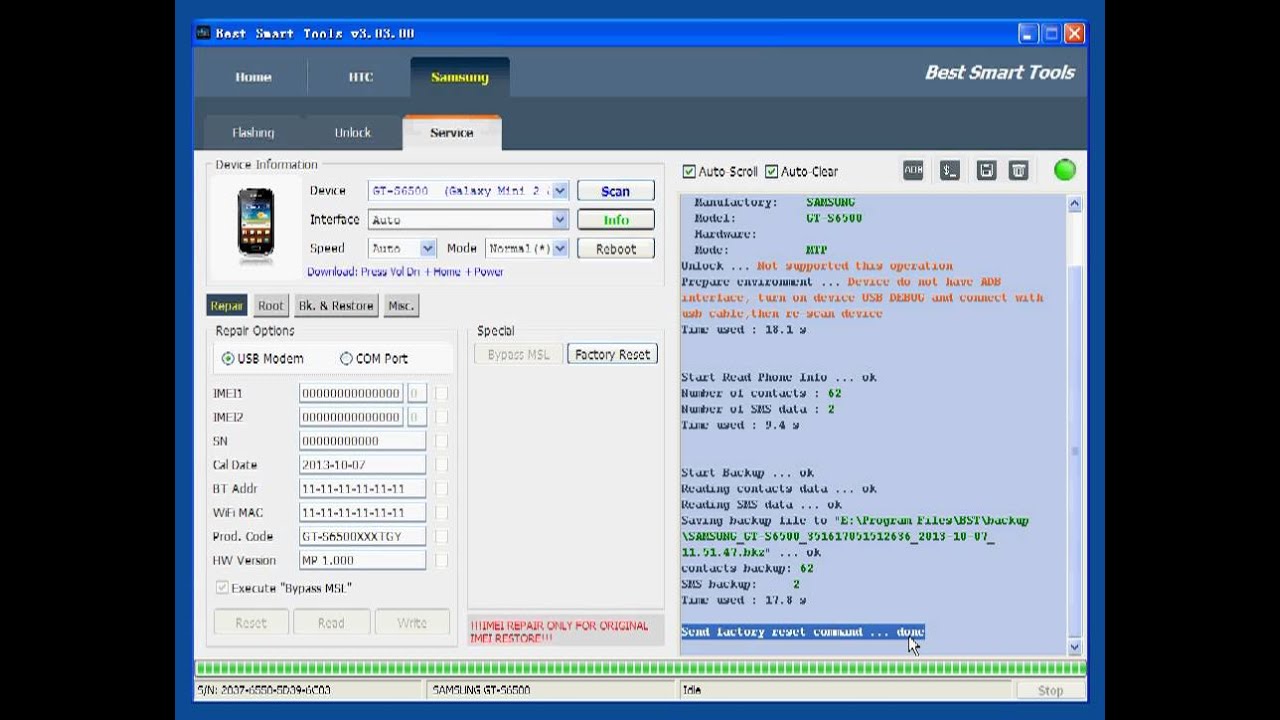Click the Factory Reset button

click(x=612, y=354)
